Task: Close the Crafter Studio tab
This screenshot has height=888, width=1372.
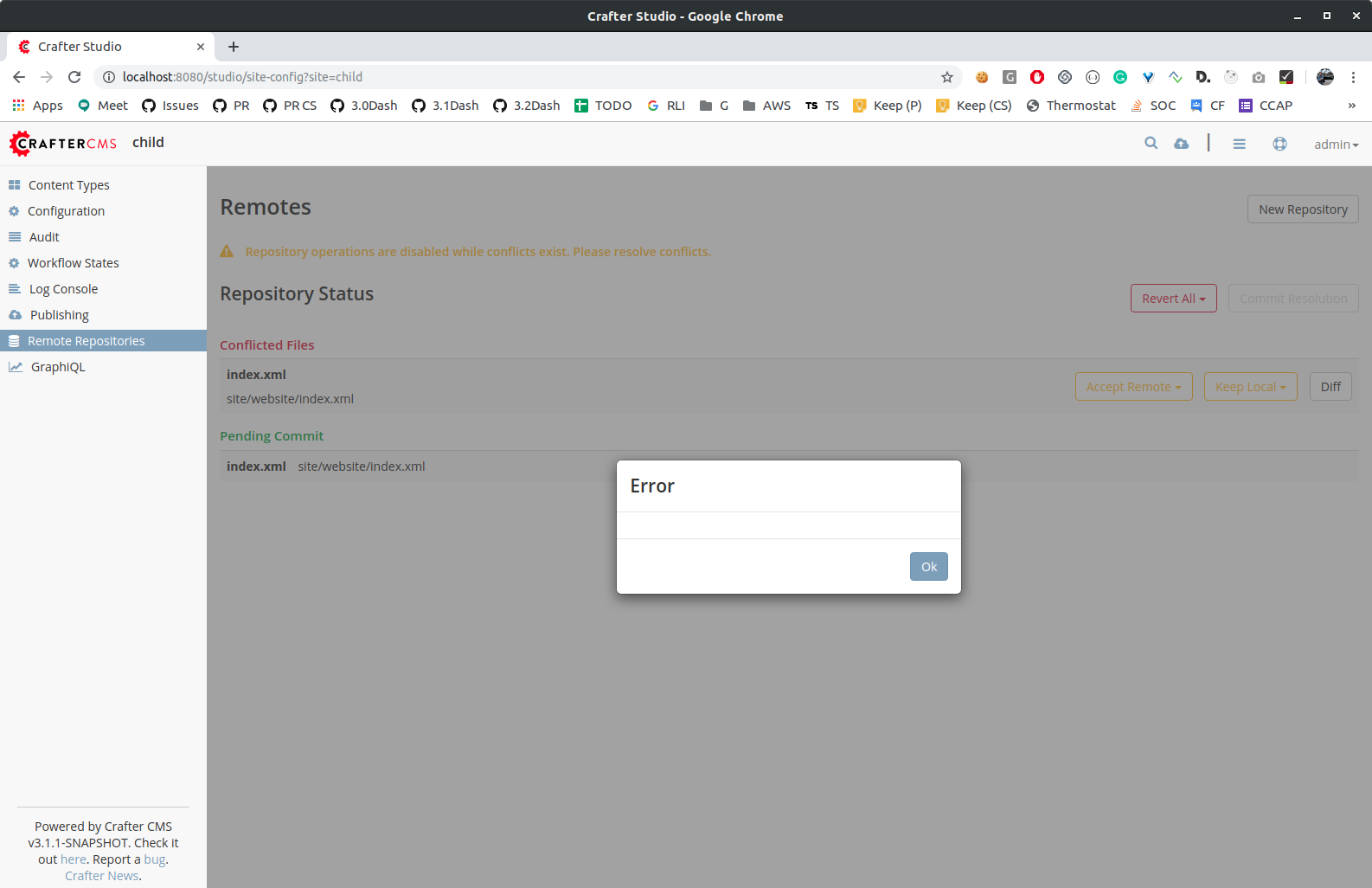Action: point(200,47)
